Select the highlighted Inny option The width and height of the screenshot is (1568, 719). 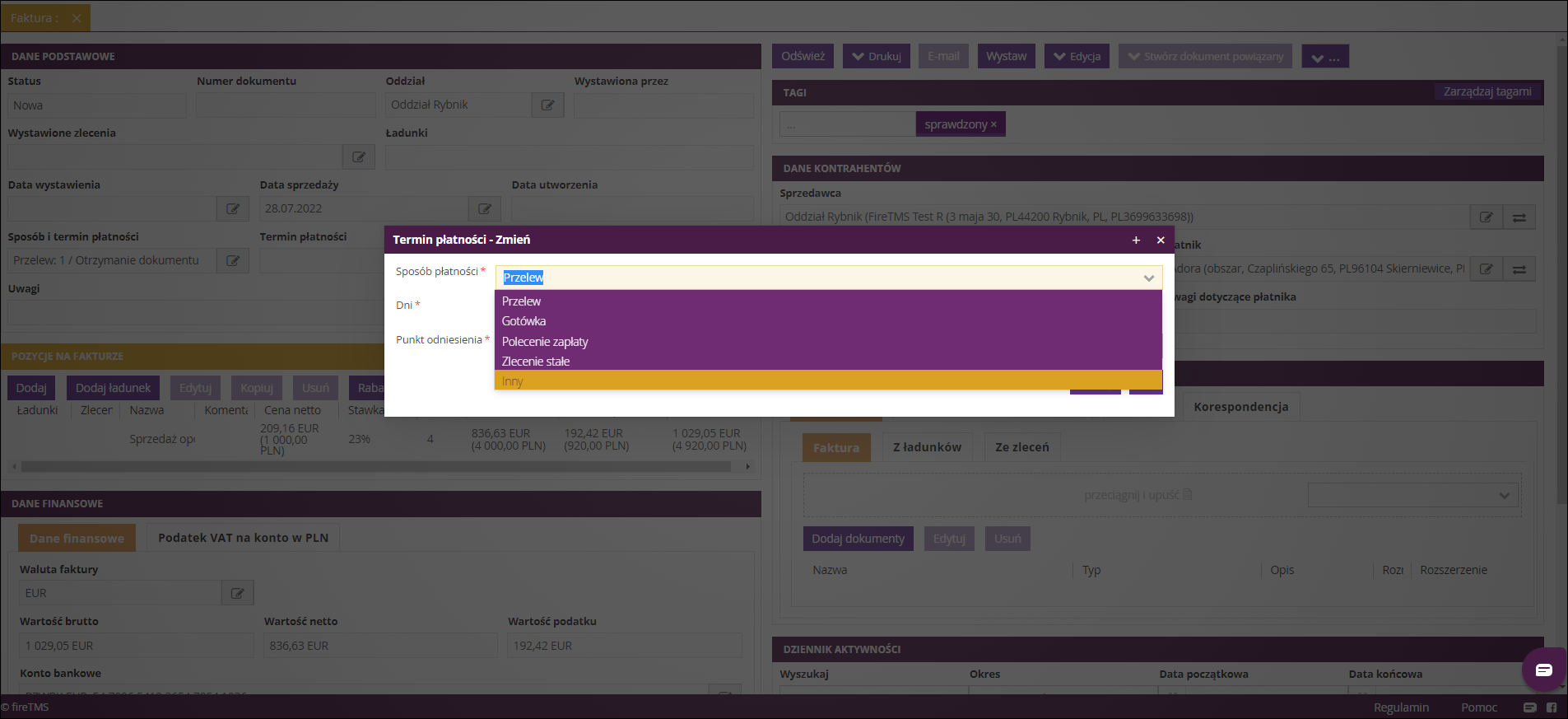(x=828, y=381)
